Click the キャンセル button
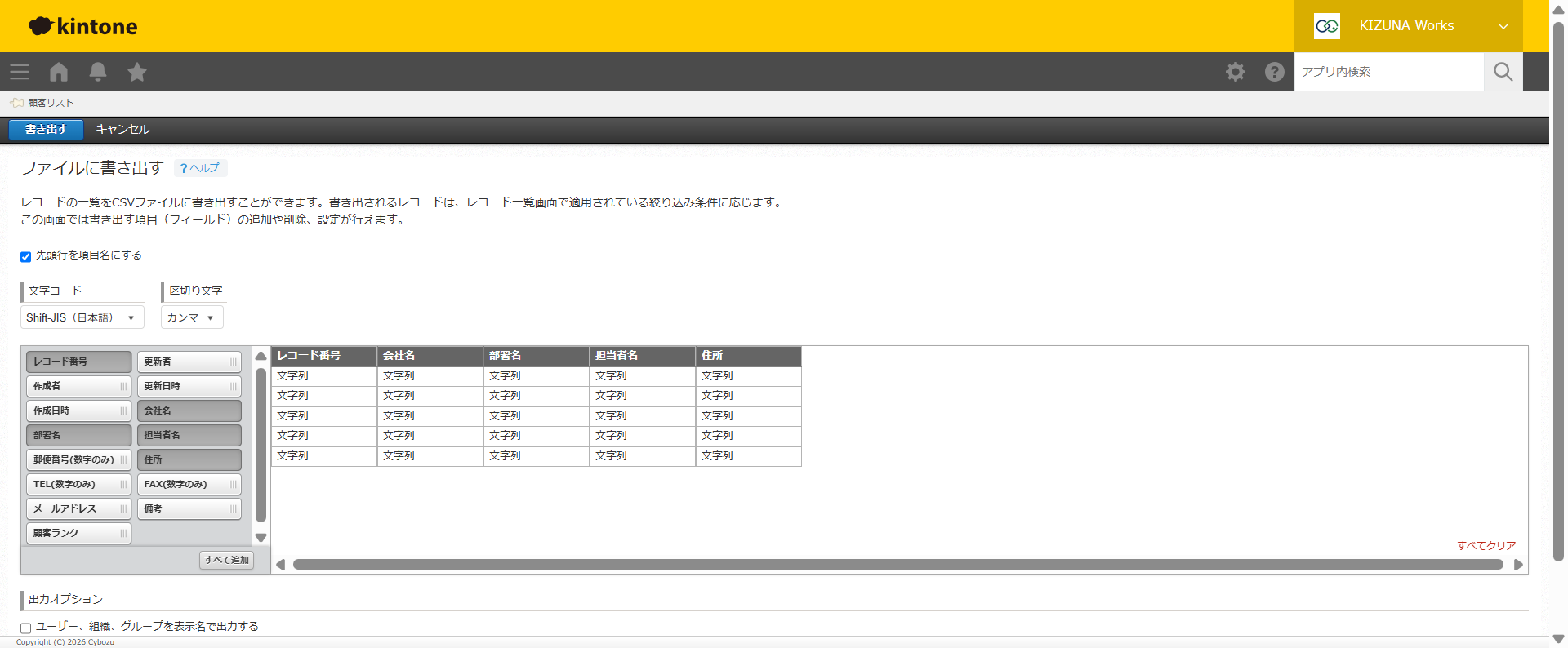 [x=122, y=129]
